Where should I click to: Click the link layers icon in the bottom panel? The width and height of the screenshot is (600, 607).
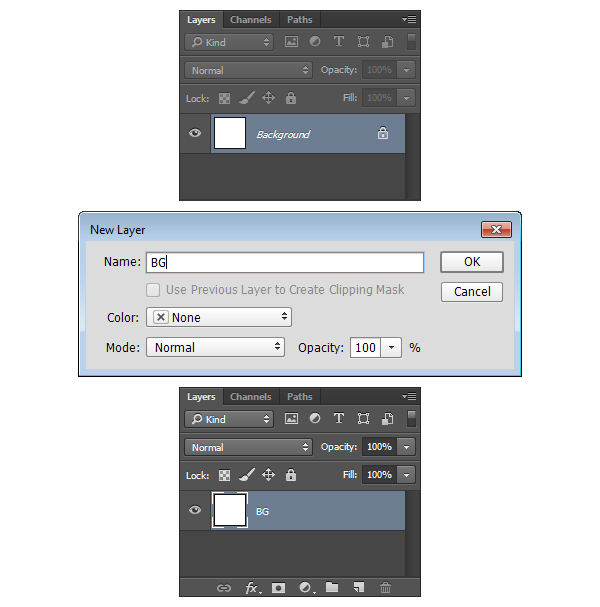pyautogui.click(x=224, y=588)
